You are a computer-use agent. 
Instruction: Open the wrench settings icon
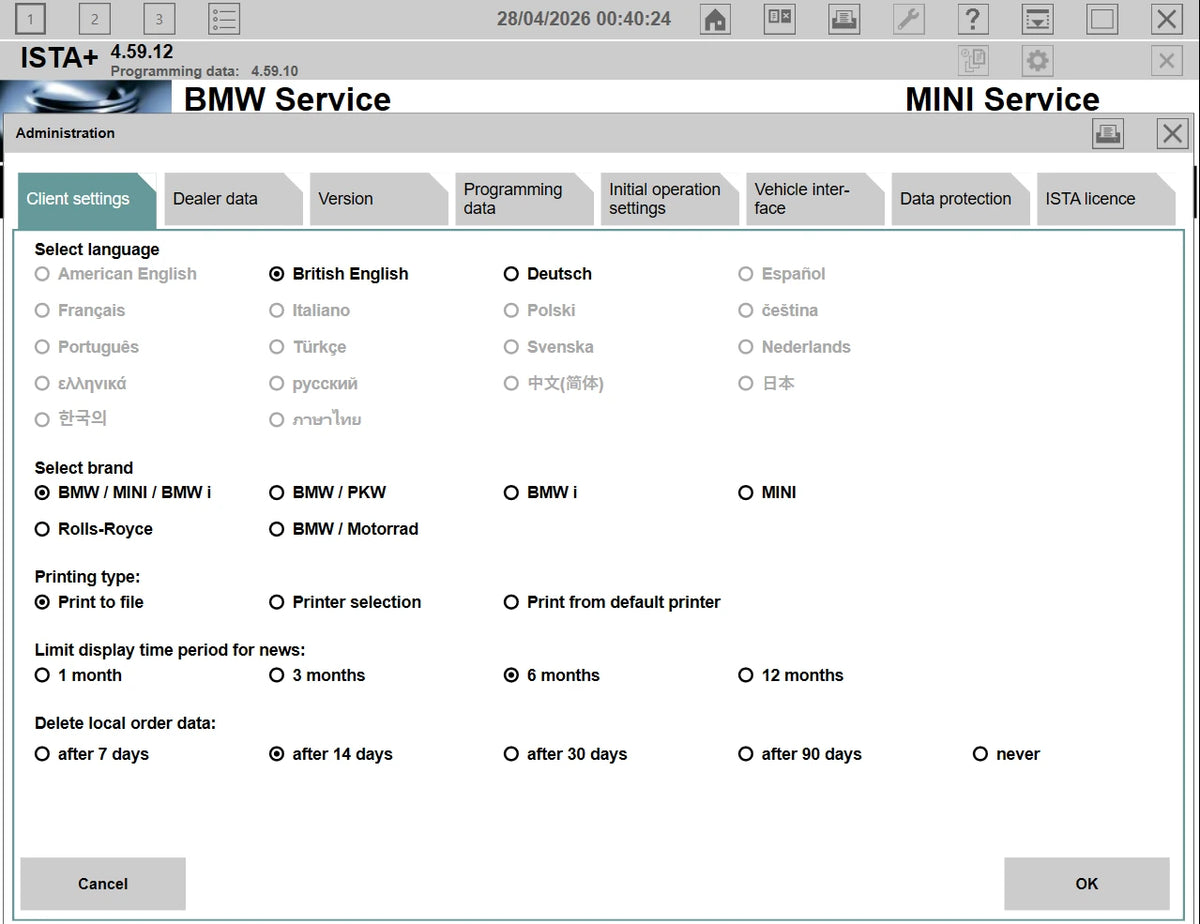[909, 19]
